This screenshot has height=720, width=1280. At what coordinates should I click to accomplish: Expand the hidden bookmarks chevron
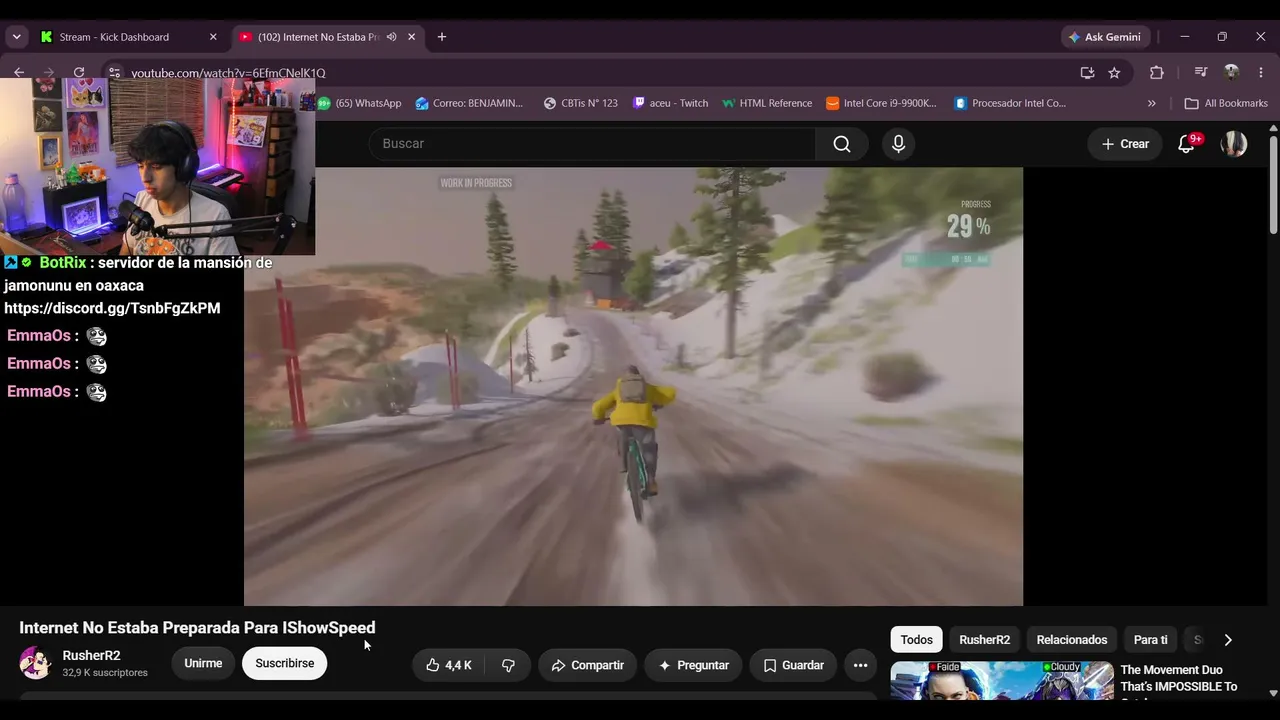[1152, 103]
